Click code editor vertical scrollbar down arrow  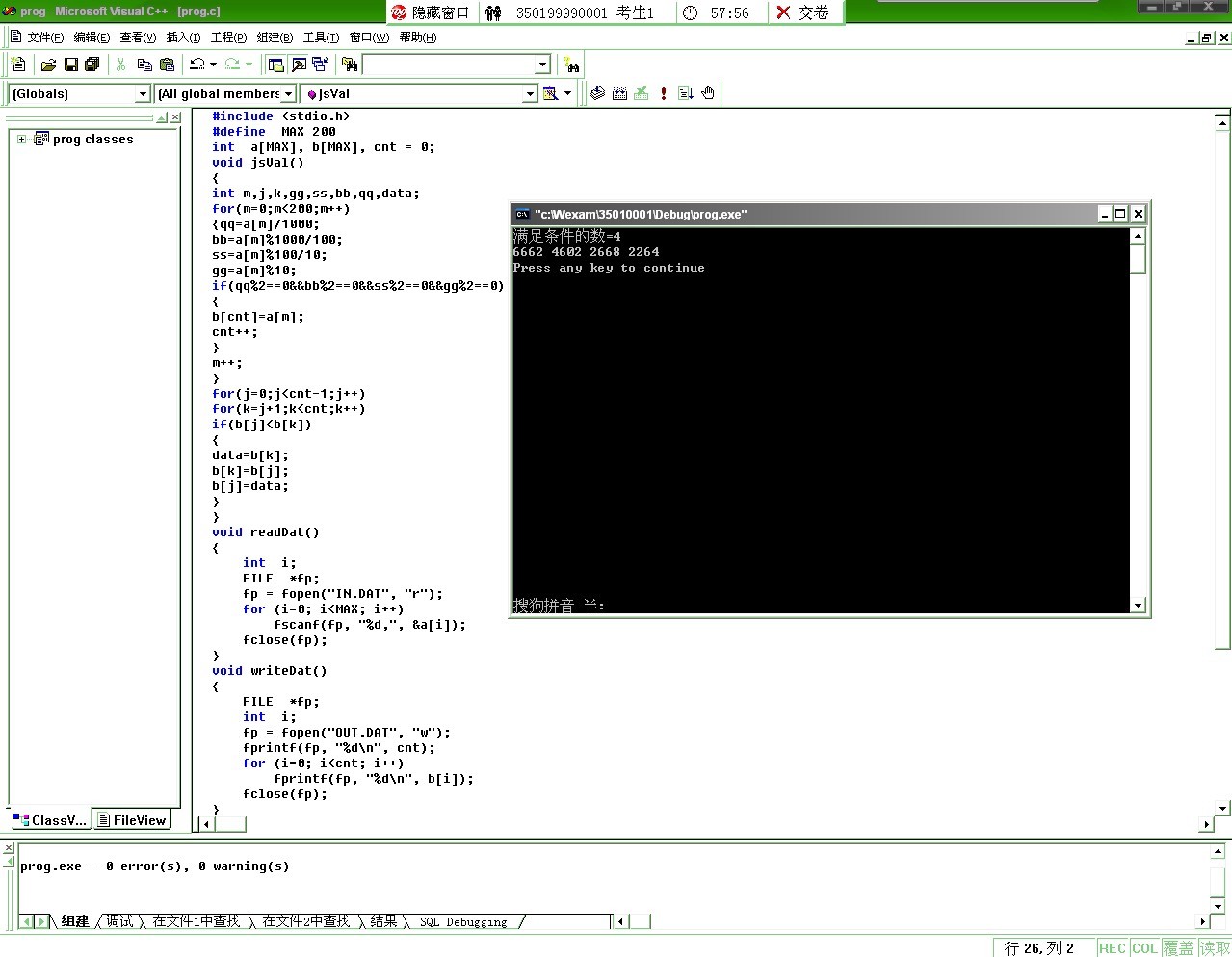coord(1223,809)
